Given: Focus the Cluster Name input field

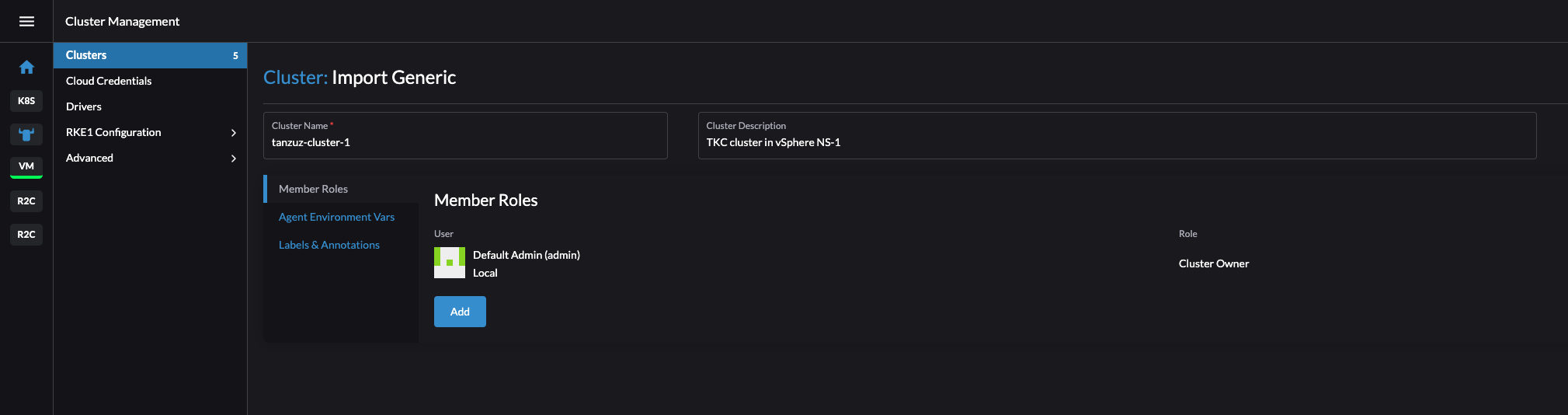Looking at the screenshot, I should click(x=465, y=136).
